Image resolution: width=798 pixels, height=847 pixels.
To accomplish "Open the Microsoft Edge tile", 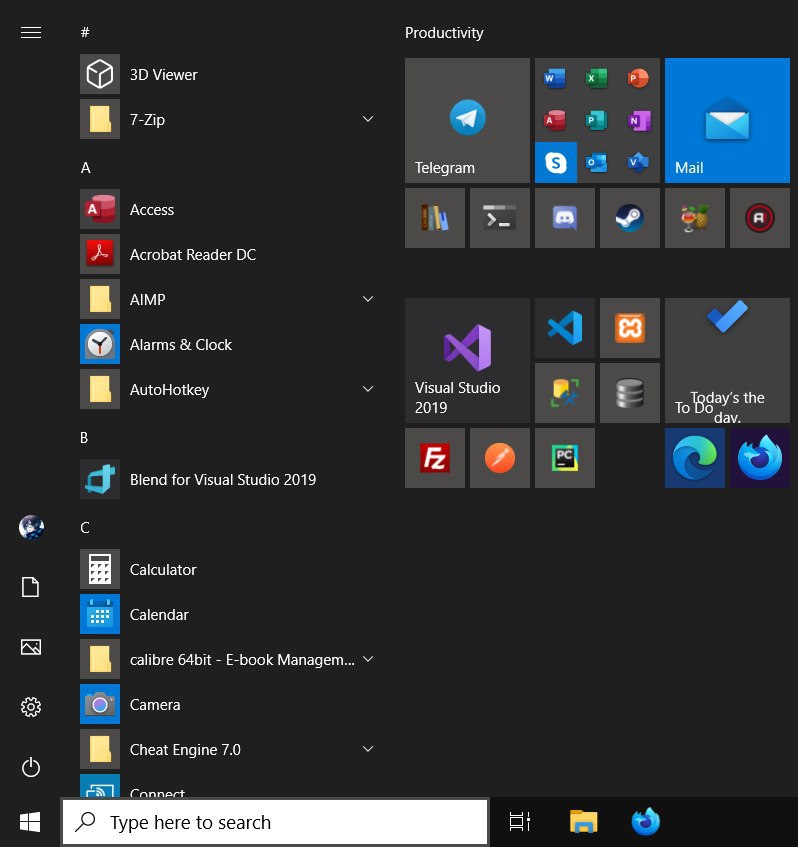I will (x=694, y=458).
